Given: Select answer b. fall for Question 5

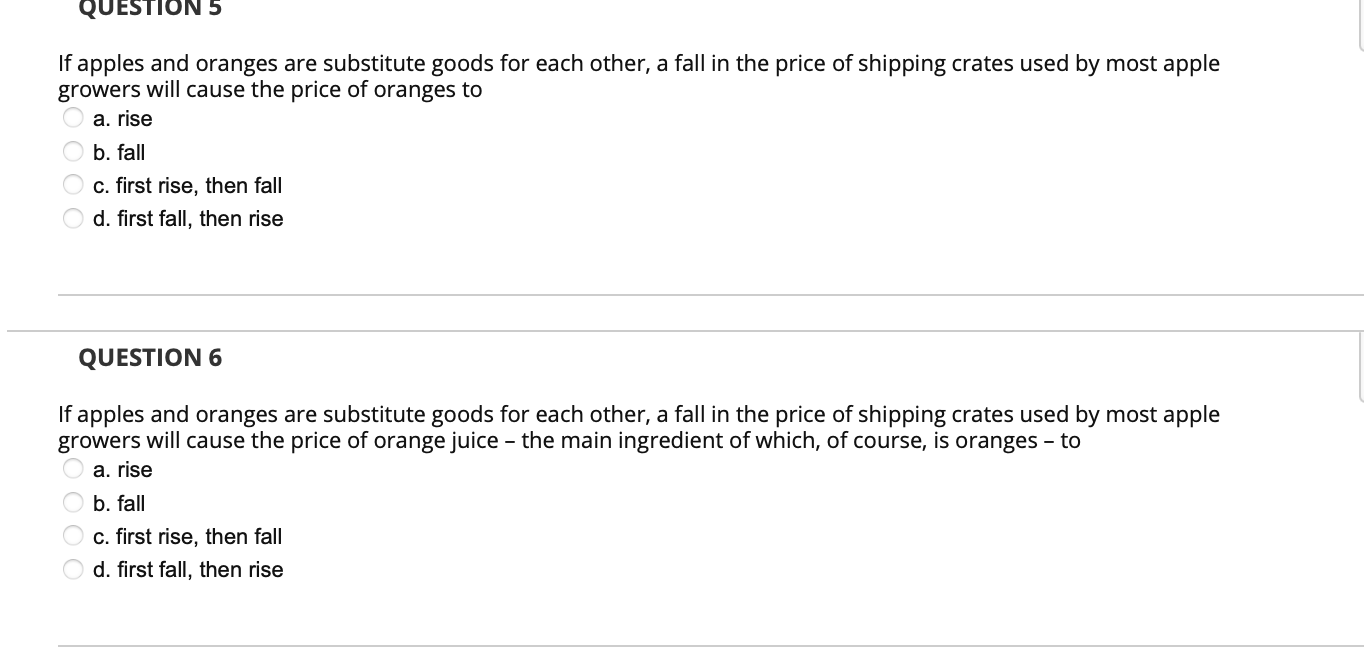Looking at the screenshot, I should [x=72, y=151].
